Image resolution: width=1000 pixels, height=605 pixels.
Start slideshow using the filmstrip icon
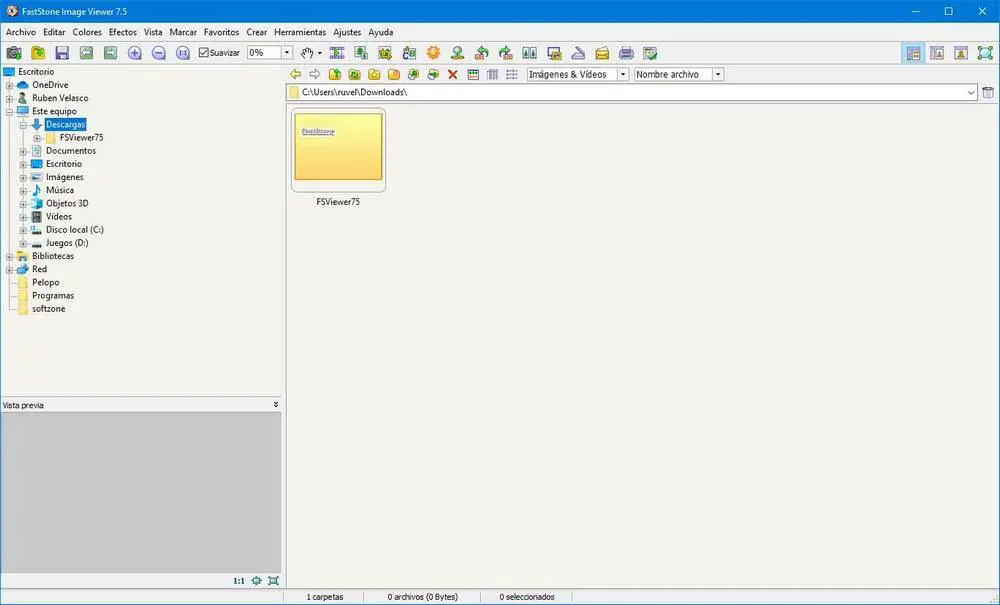coord(337,53)
